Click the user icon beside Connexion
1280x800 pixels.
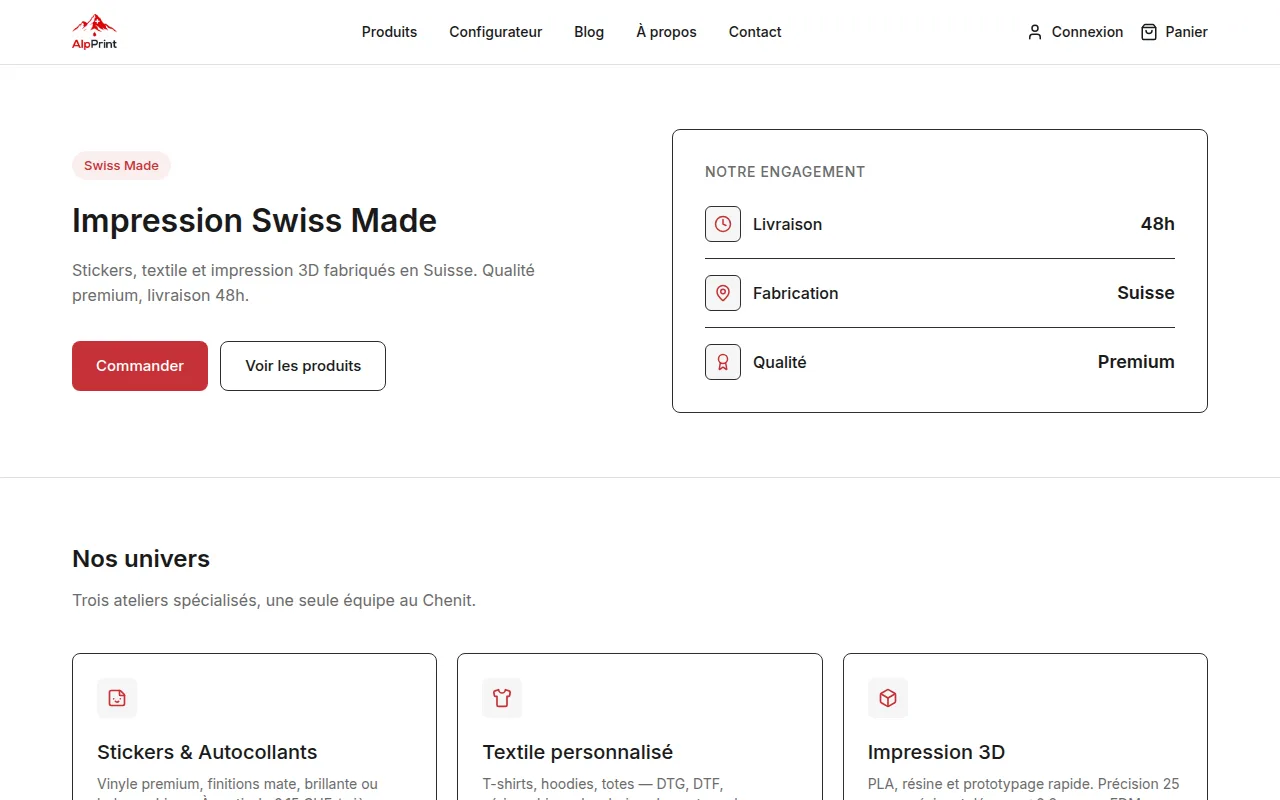(x=1035, y=32)
